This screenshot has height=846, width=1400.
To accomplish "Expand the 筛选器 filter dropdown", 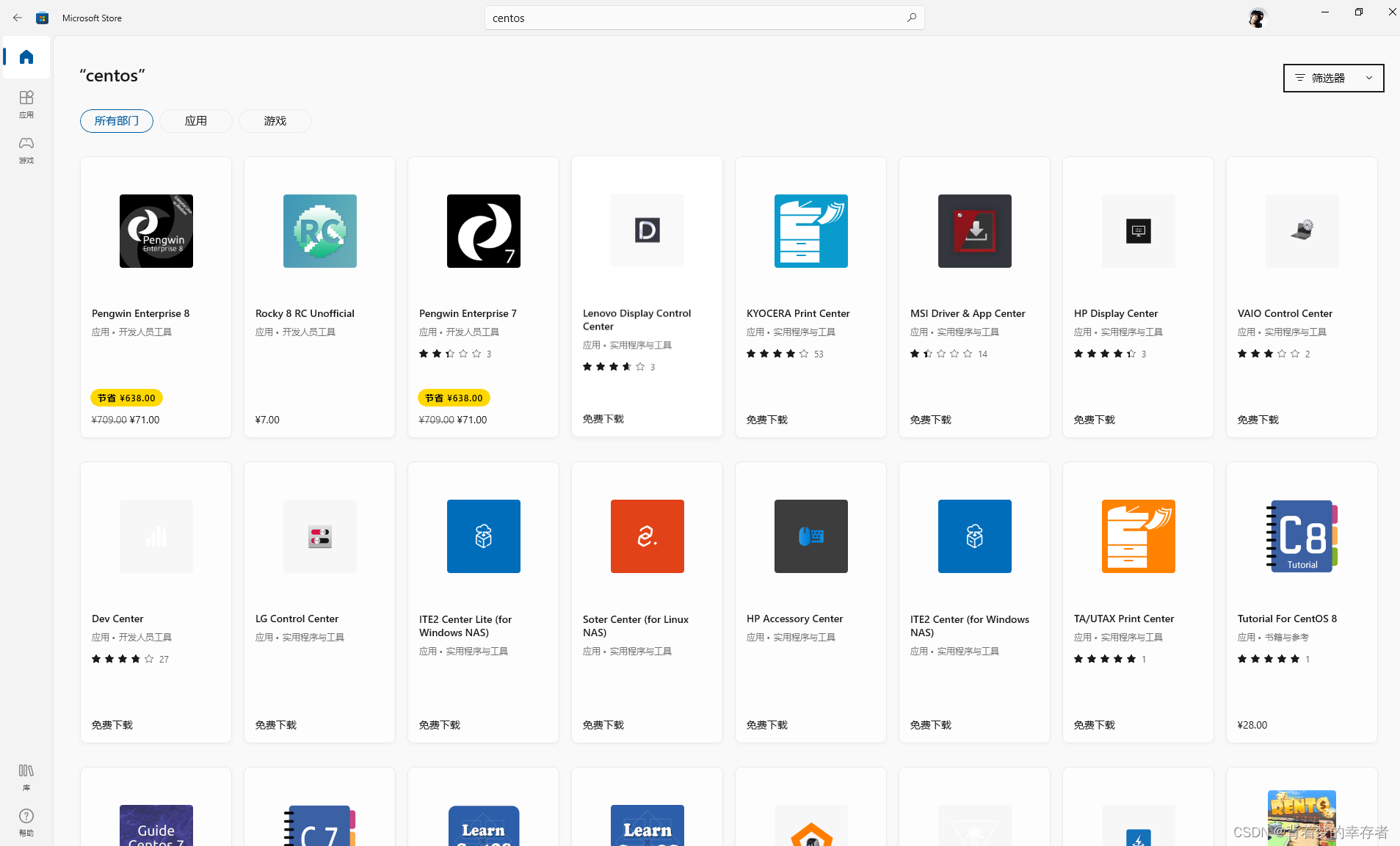I will click(1333, 78).
